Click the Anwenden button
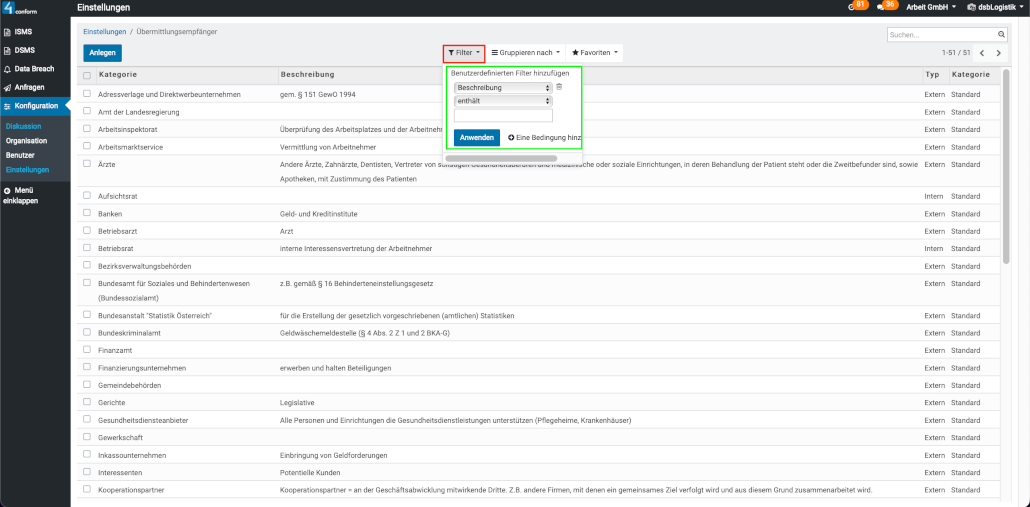The image size is (1030, 507). pos(476,137)
